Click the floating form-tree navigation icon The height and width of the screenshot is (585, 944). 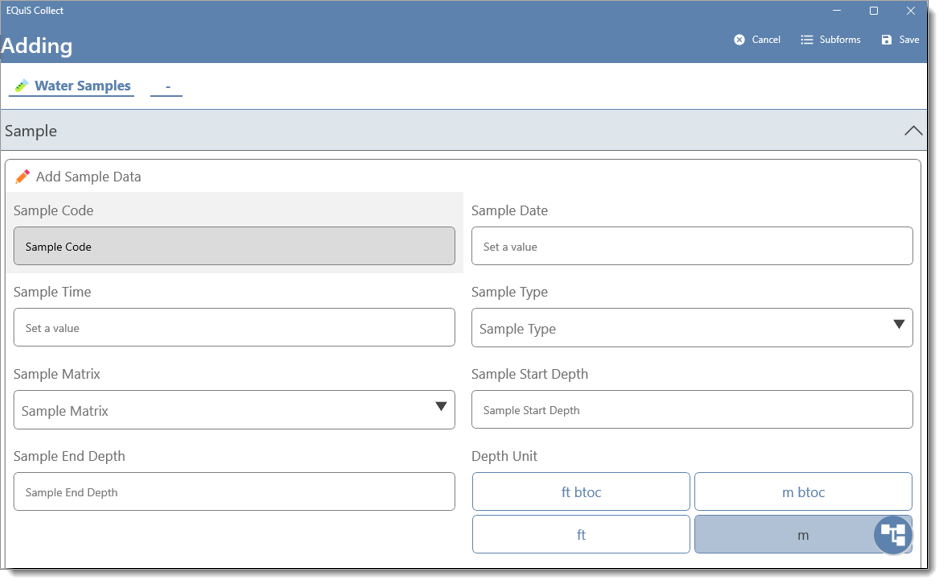(893, 534)
